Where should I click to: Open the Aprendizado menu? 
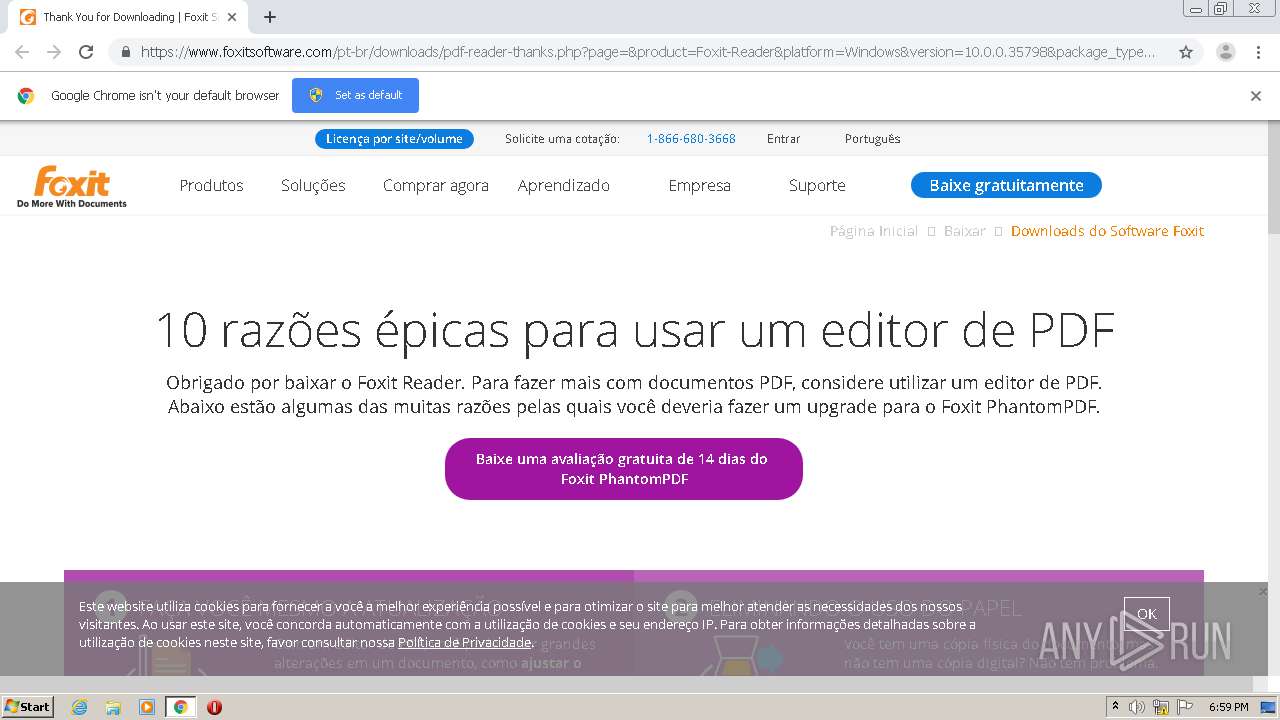[x=563, y=185]
